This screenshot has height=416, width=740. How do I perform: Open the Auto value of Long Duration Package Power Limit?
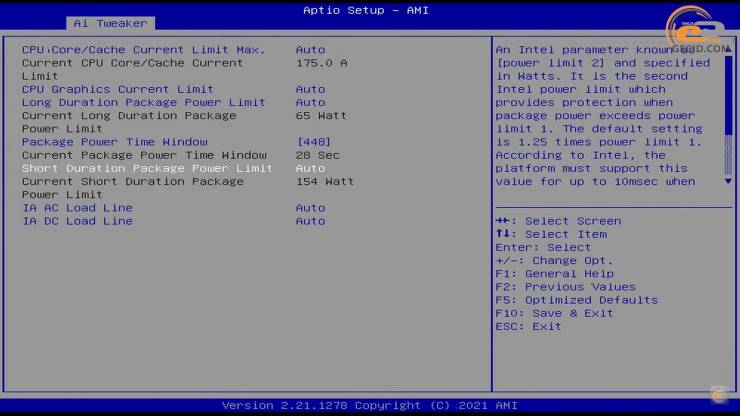tap(310, 102)
